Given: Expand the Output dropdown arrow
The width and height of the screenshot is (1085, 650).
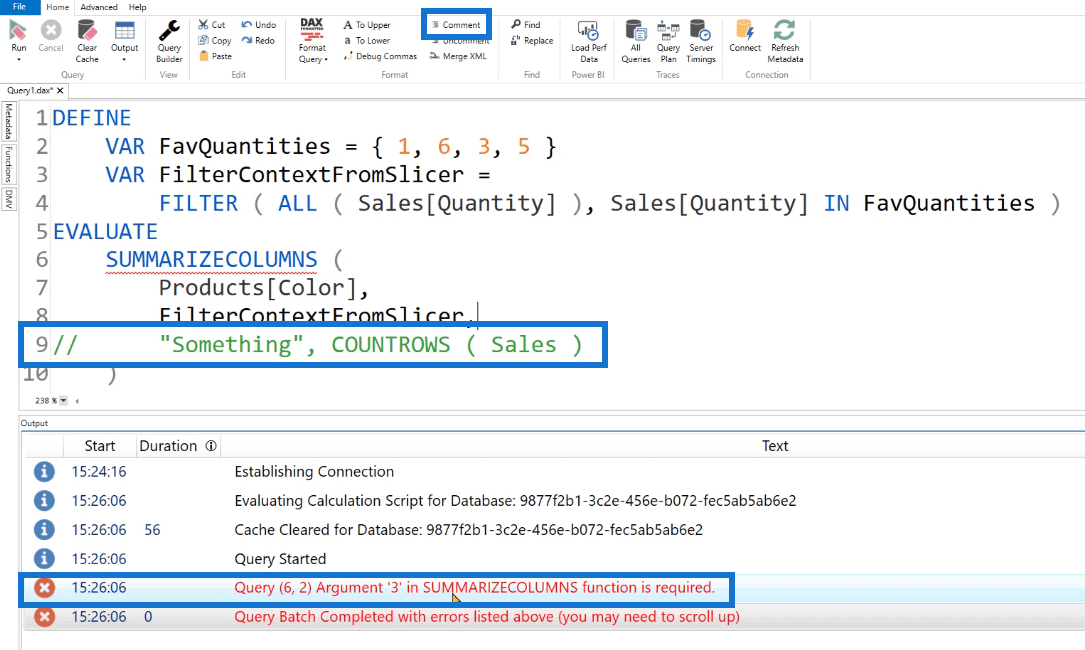Looking at the screenshot, I should [125, 60].
